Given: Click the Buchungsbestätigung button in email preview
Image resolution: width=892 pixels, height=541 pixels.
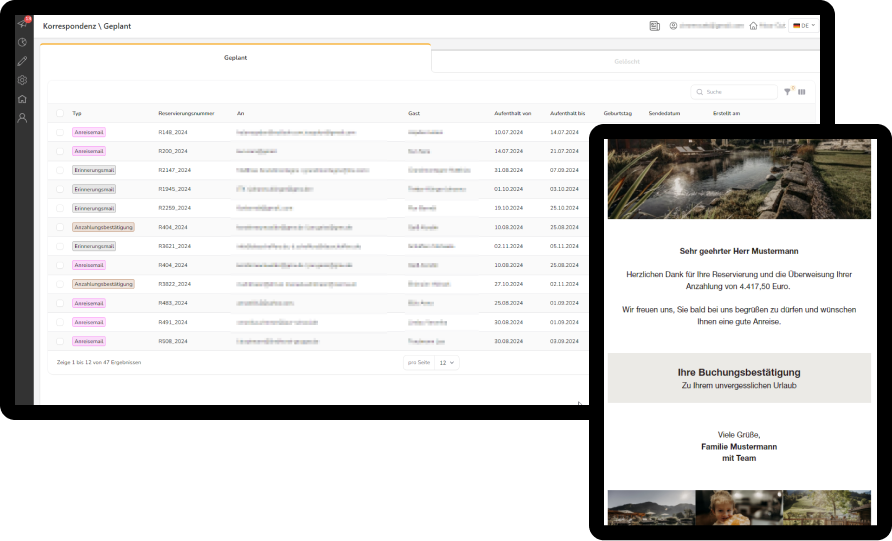Looking at the screenshot, I should [738, 378].
